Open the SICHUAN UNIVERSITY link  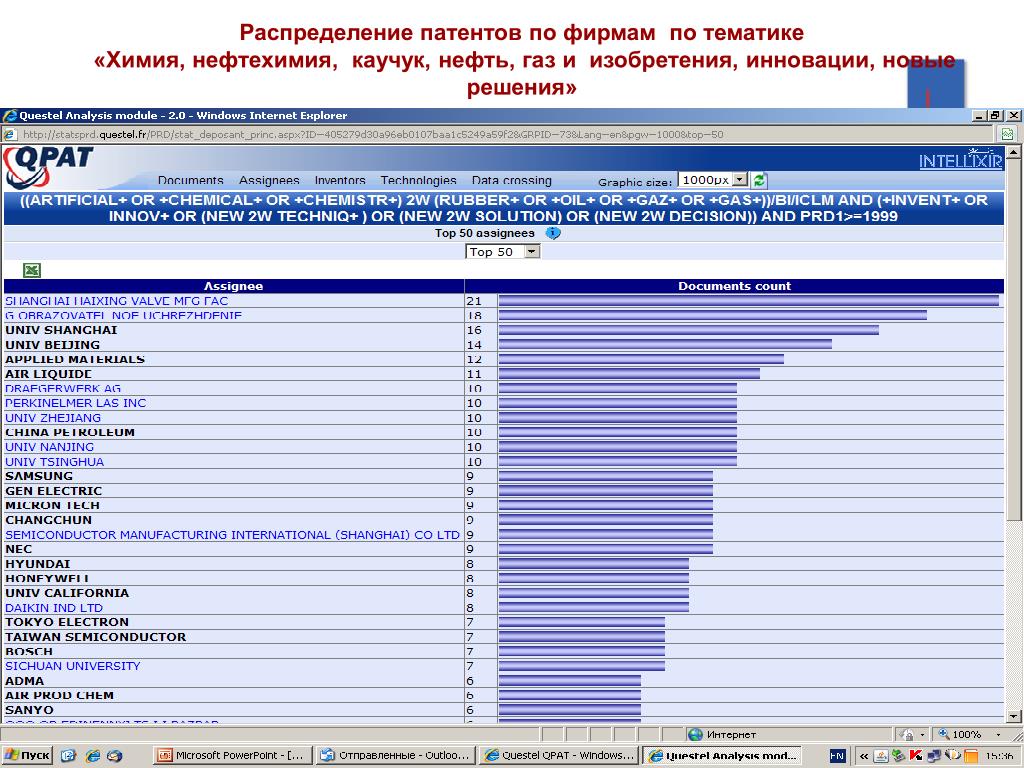coord(73,666)
